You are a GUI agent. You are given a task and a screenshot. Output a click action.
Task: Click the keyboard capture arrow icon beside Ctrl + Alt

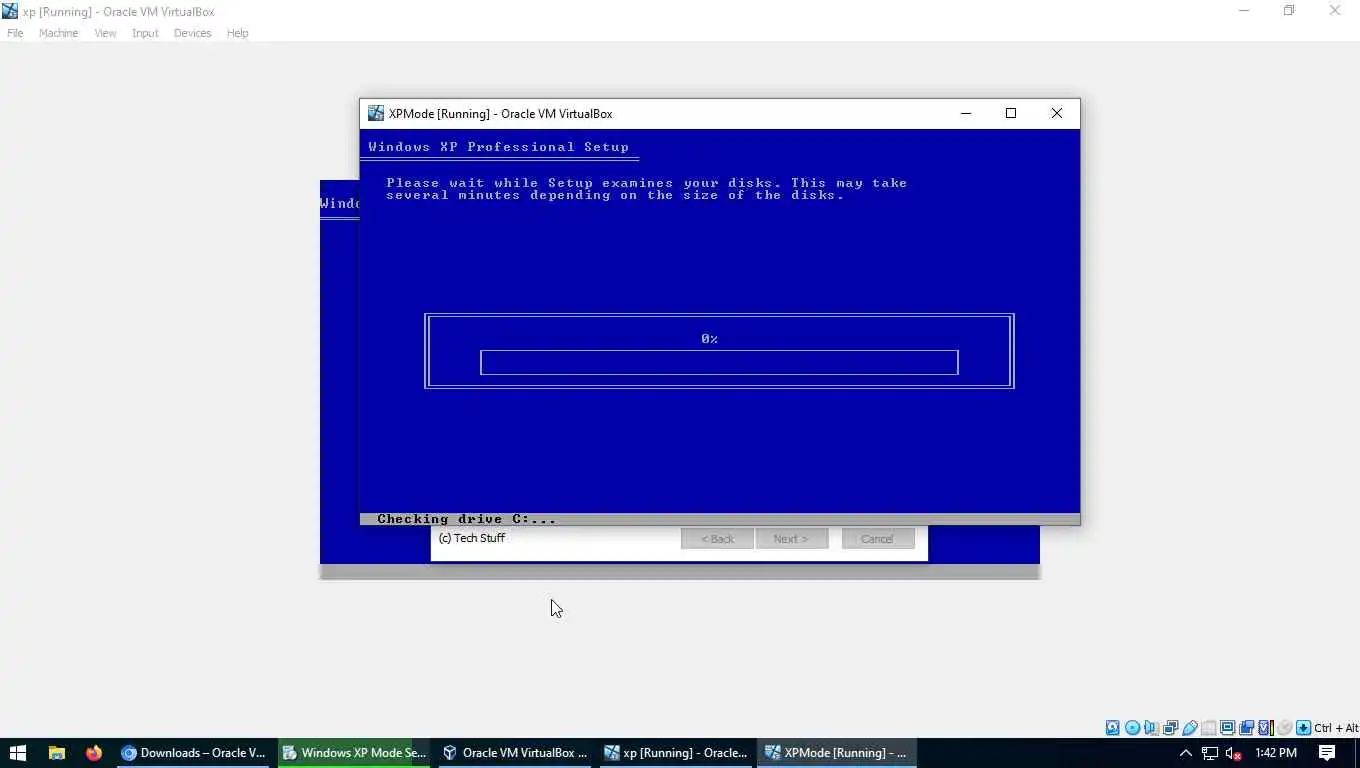tap(1303, 728)
